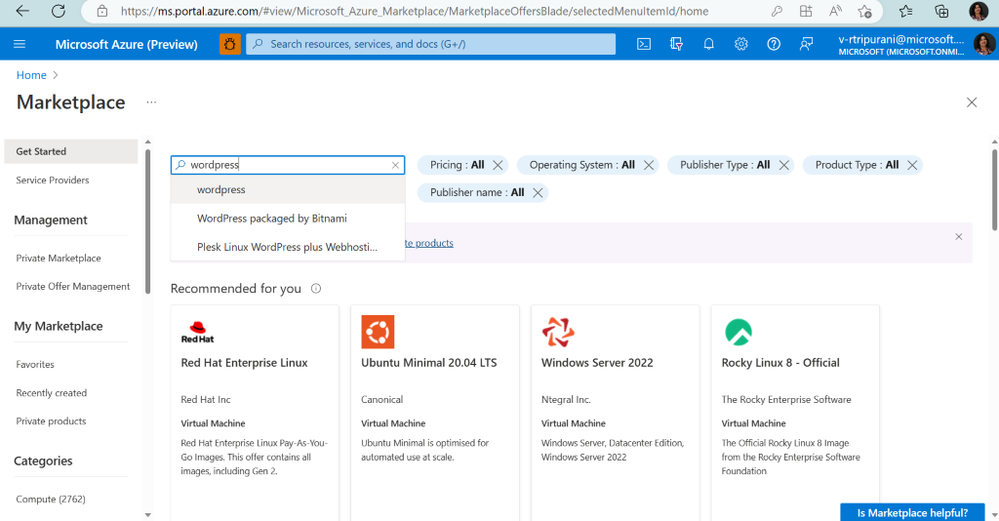
Task: Remove the Pricing filter
Action: point(498,165)
